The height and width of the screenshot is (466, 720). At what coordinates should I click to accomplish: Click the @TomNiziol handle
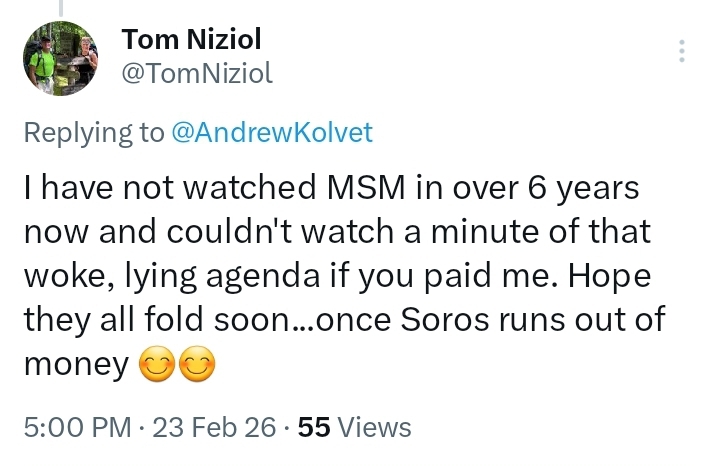[x=196, y=72]
